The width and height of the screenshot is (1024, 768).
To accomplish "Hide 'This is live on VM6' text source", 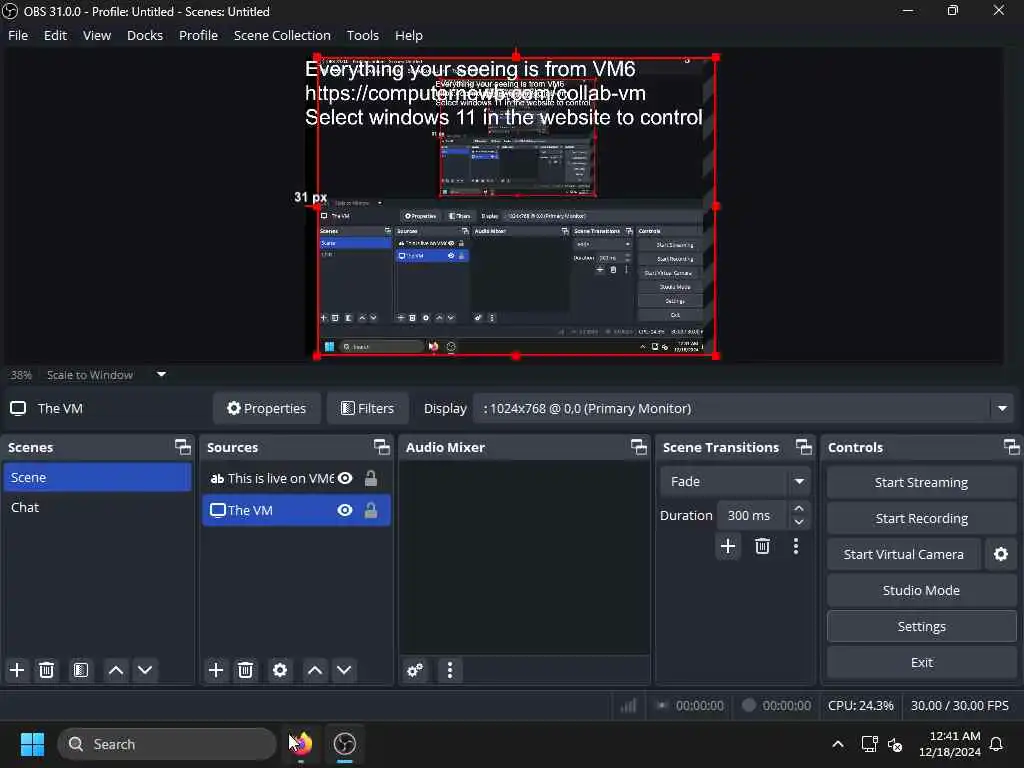I will tap(345, 479).
